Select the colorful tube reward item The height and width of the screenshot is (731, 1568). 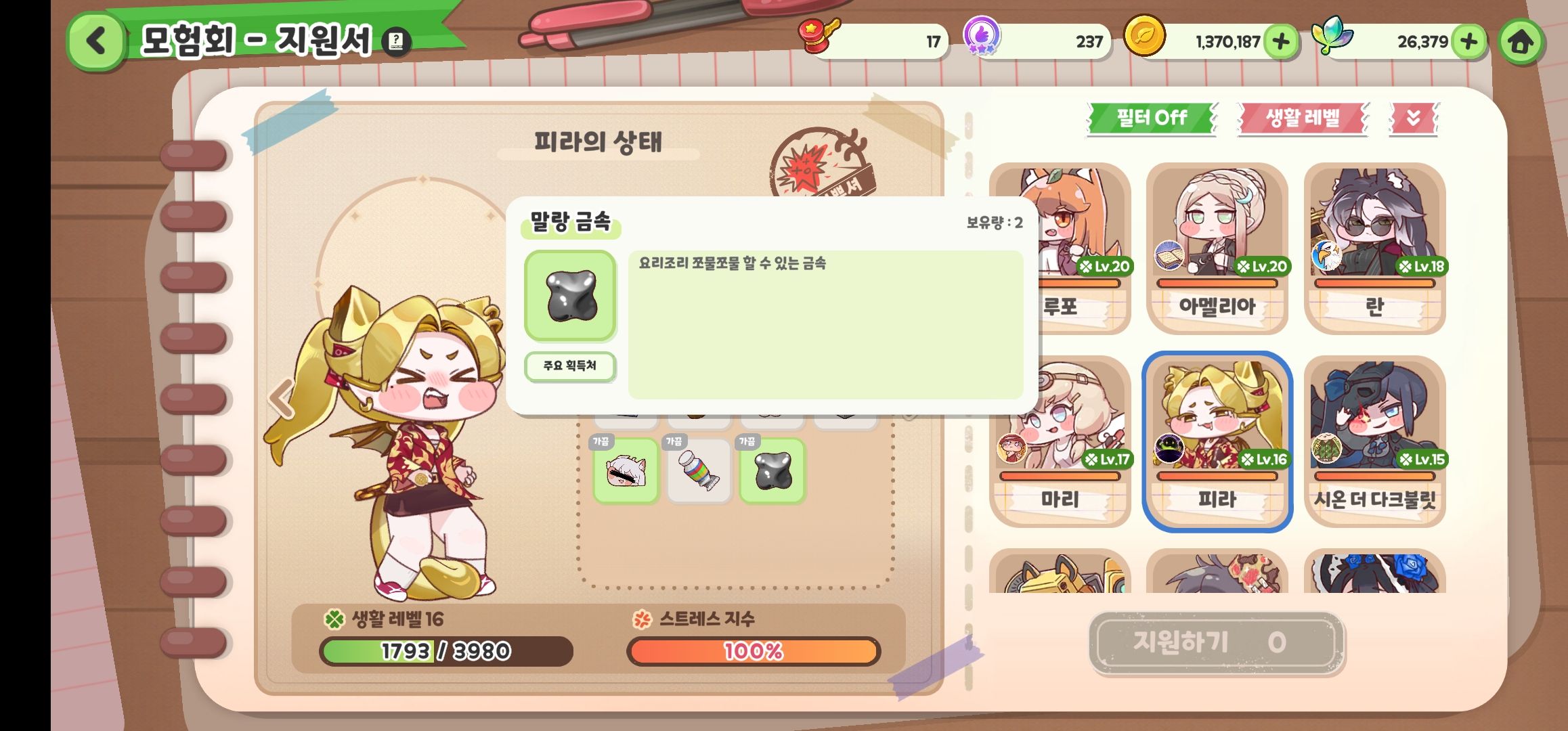coord(699,470)
